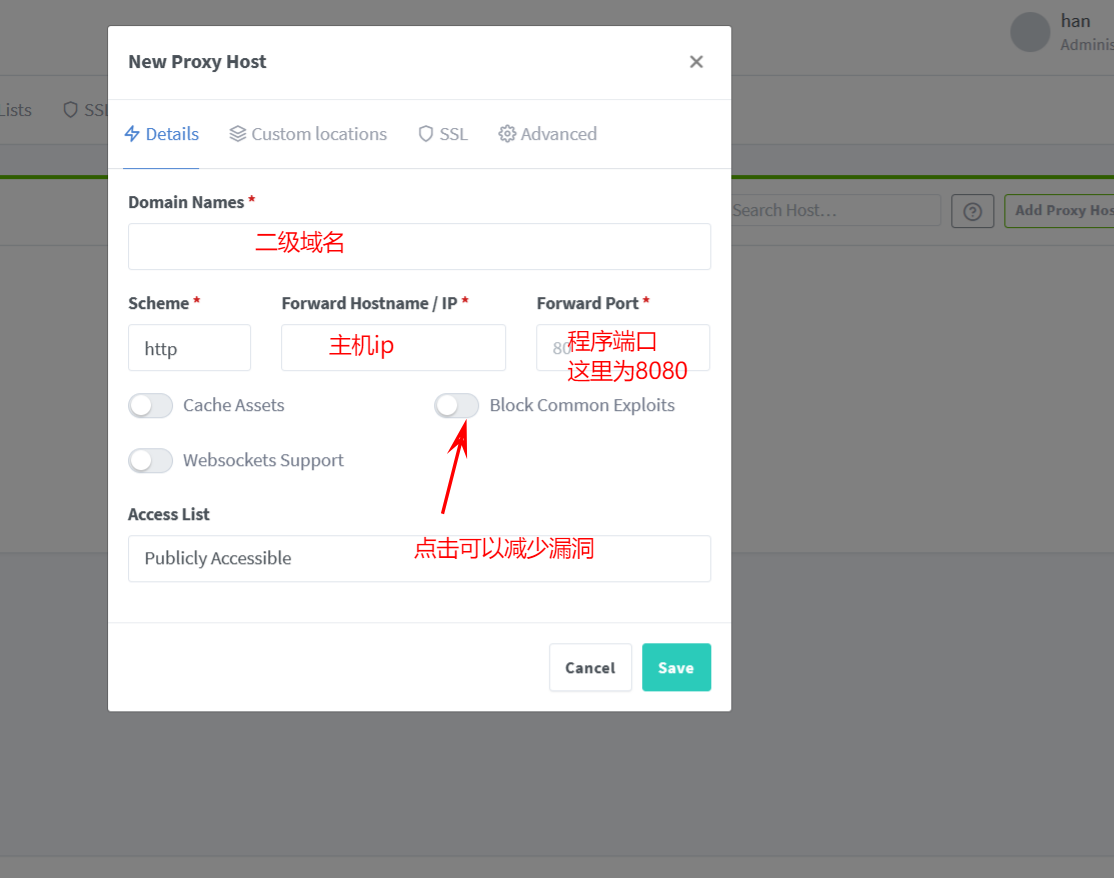Focus the Forward Hostname / IP field
Image resolution: width=1114 pixels, height=878 pixels.
(x=394, y=348)
